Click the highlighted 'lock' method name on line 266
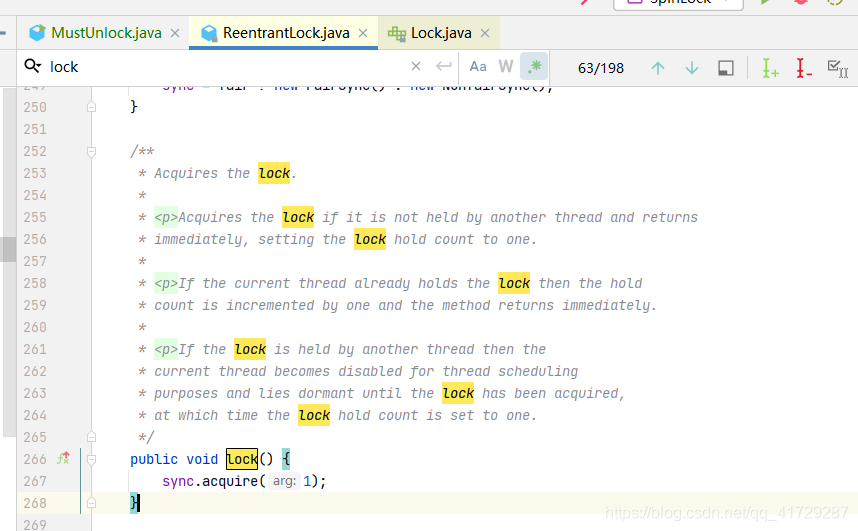The image size is (858, 531). [242, 459]
